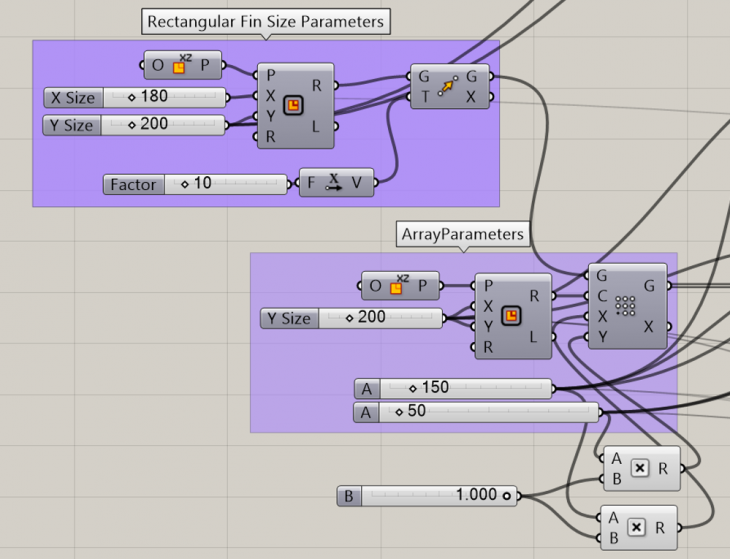Image resolution: width=730 pixels, height=559 pixels.
Task: Click the C input of the Rectangular Array component
Action: [x=601, y=296]
